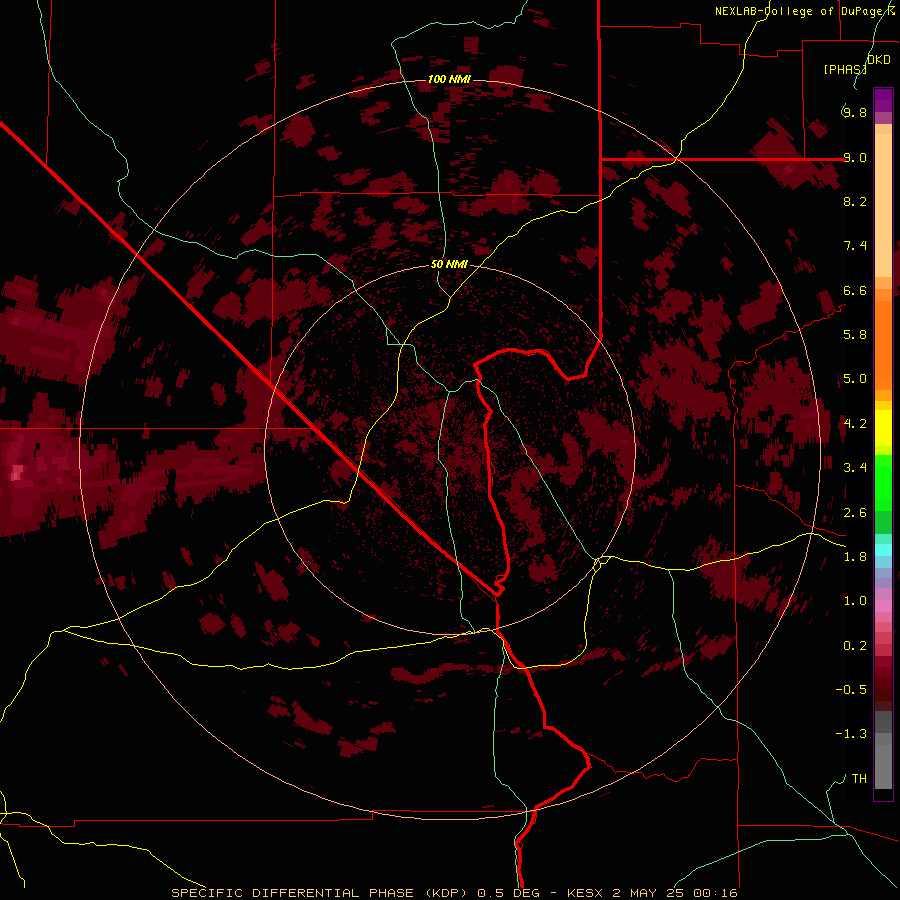The width and height of the screenshot is (900, 900).
Task: Click the SPECIFIC DIFFERENTIAL PHASE (KDP) caption
Action: [x=320, y=893]
